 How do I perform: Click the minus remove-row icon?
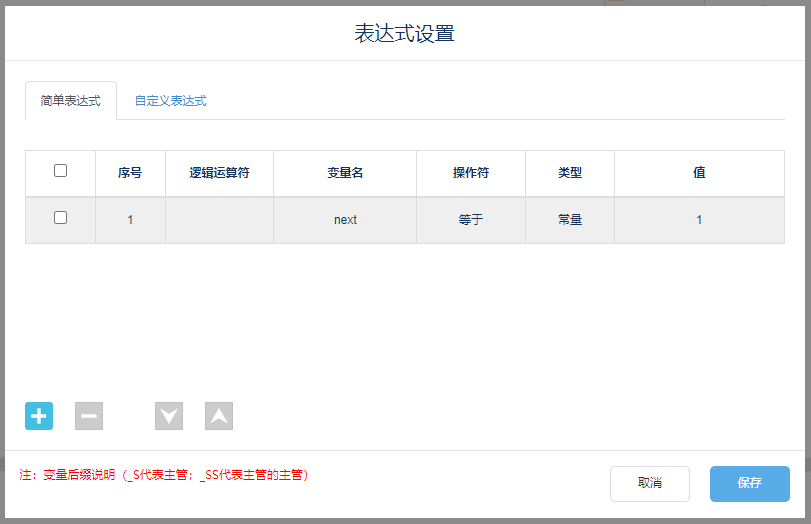click(89, 416)
